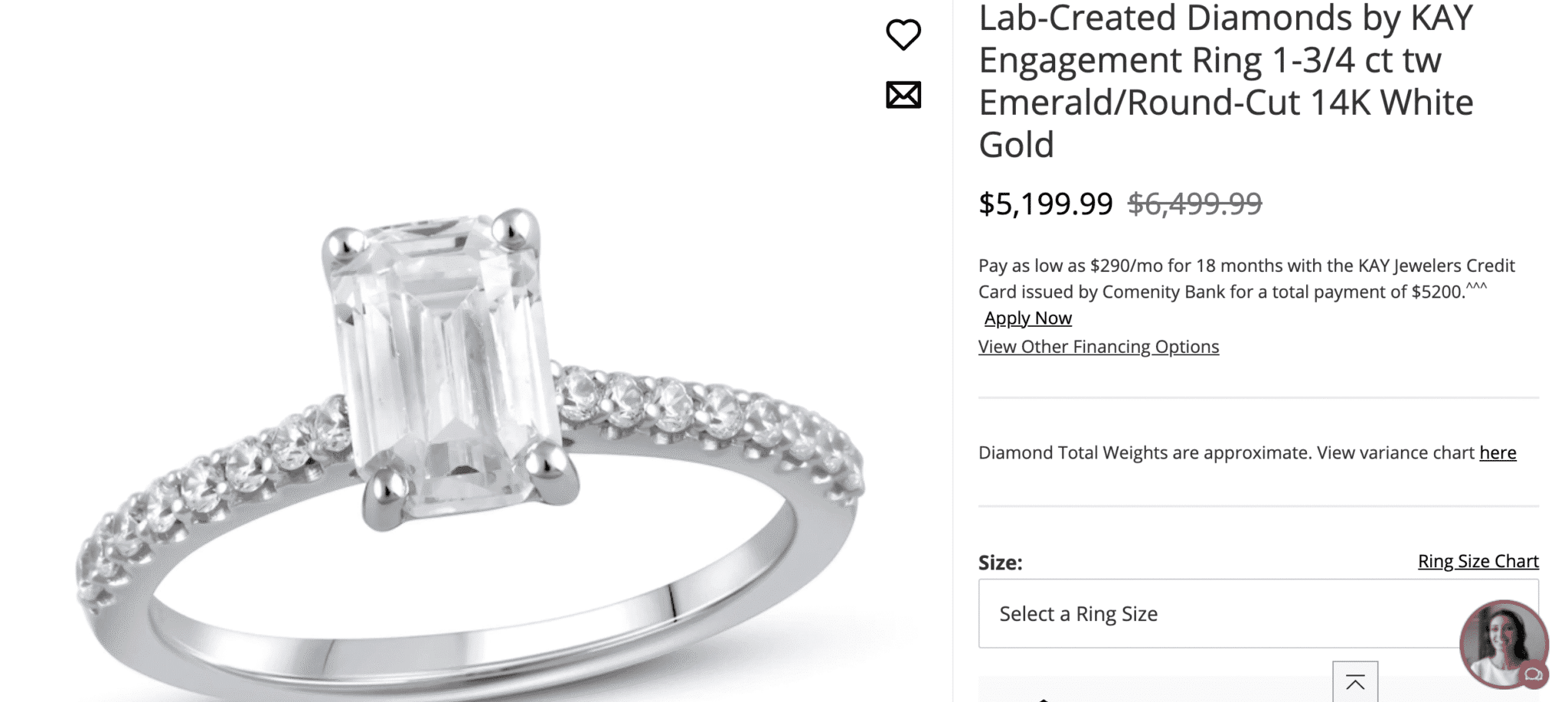Click the Diamond Total Weights notice text
The image size is (1568, 702).
pyautogui.click(x=1225, y=453)
